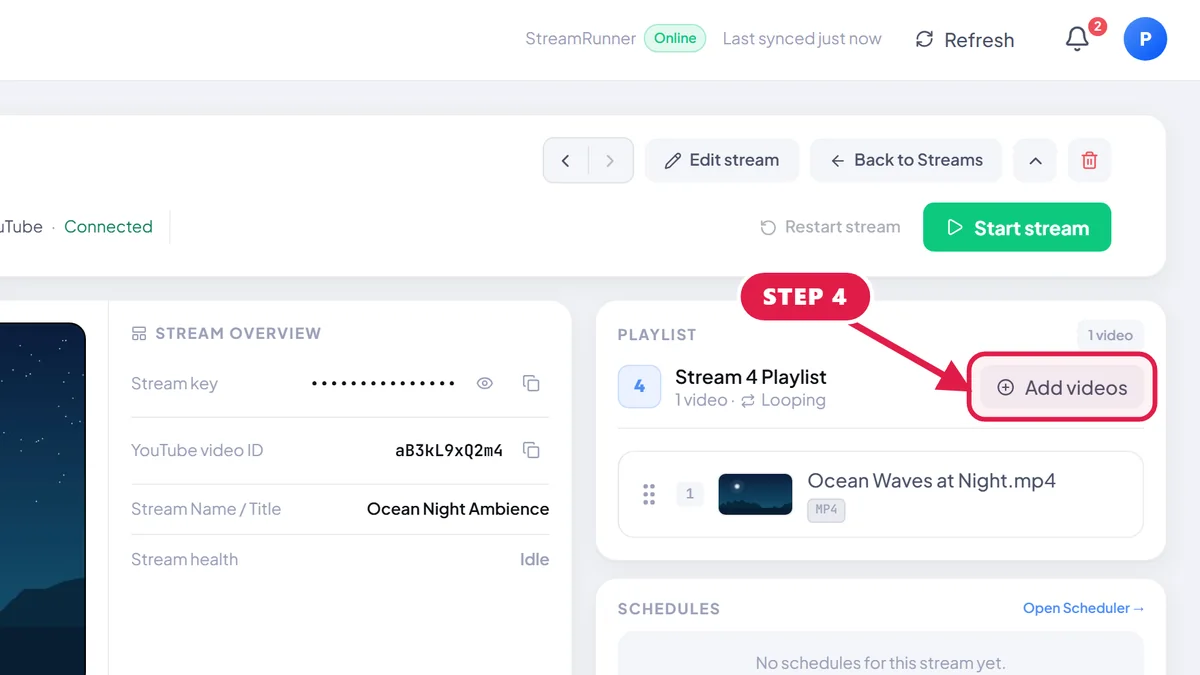
Task: Go to the next stream arrow
Action: (610, 160)
